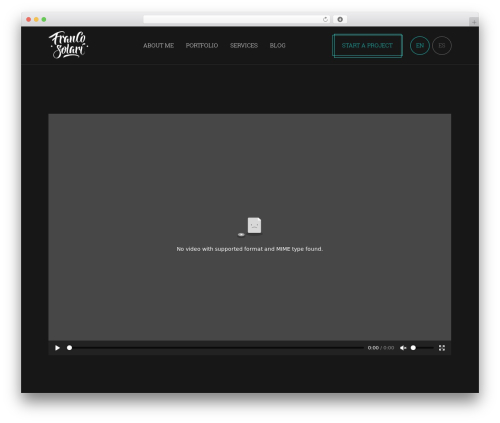Image resolution: width=500 pixels, height=423 pixels.
Task: Click the 0:00 / 0:00 time display
Action: pyautogui.click(x=381, y=348)
